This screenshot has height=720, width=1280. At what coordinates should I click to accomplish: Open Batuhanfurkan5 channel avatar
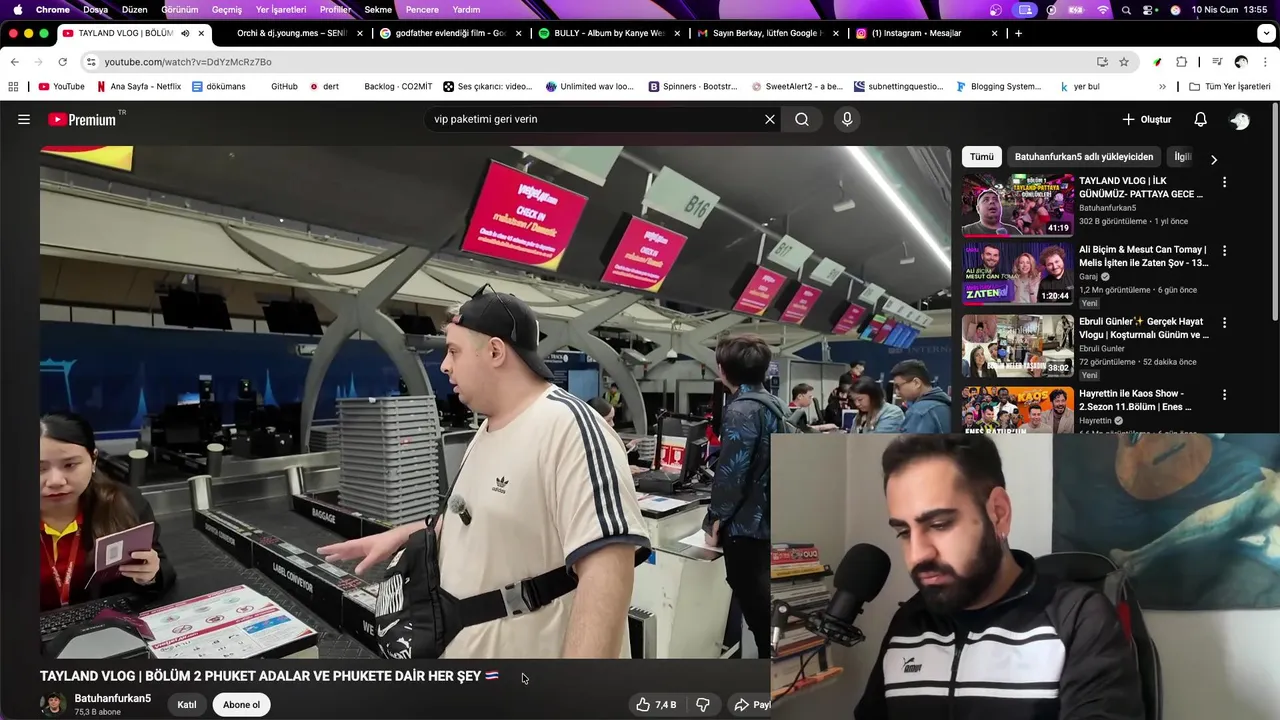click(52, 704)
